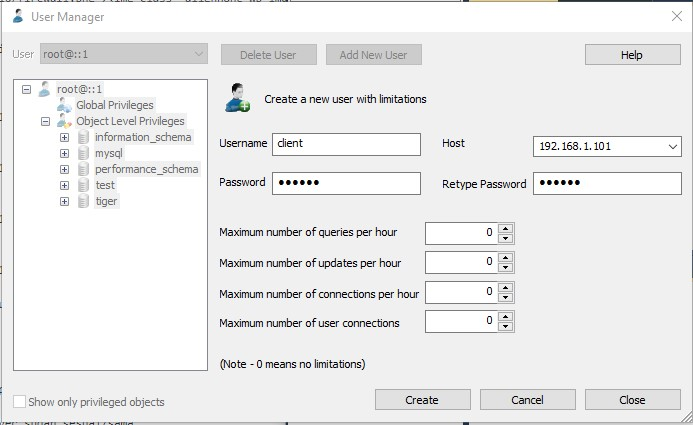This screenshot has height=425, width=693.
Task: Cancel the new user creation
Action: [x=527, y=400]
